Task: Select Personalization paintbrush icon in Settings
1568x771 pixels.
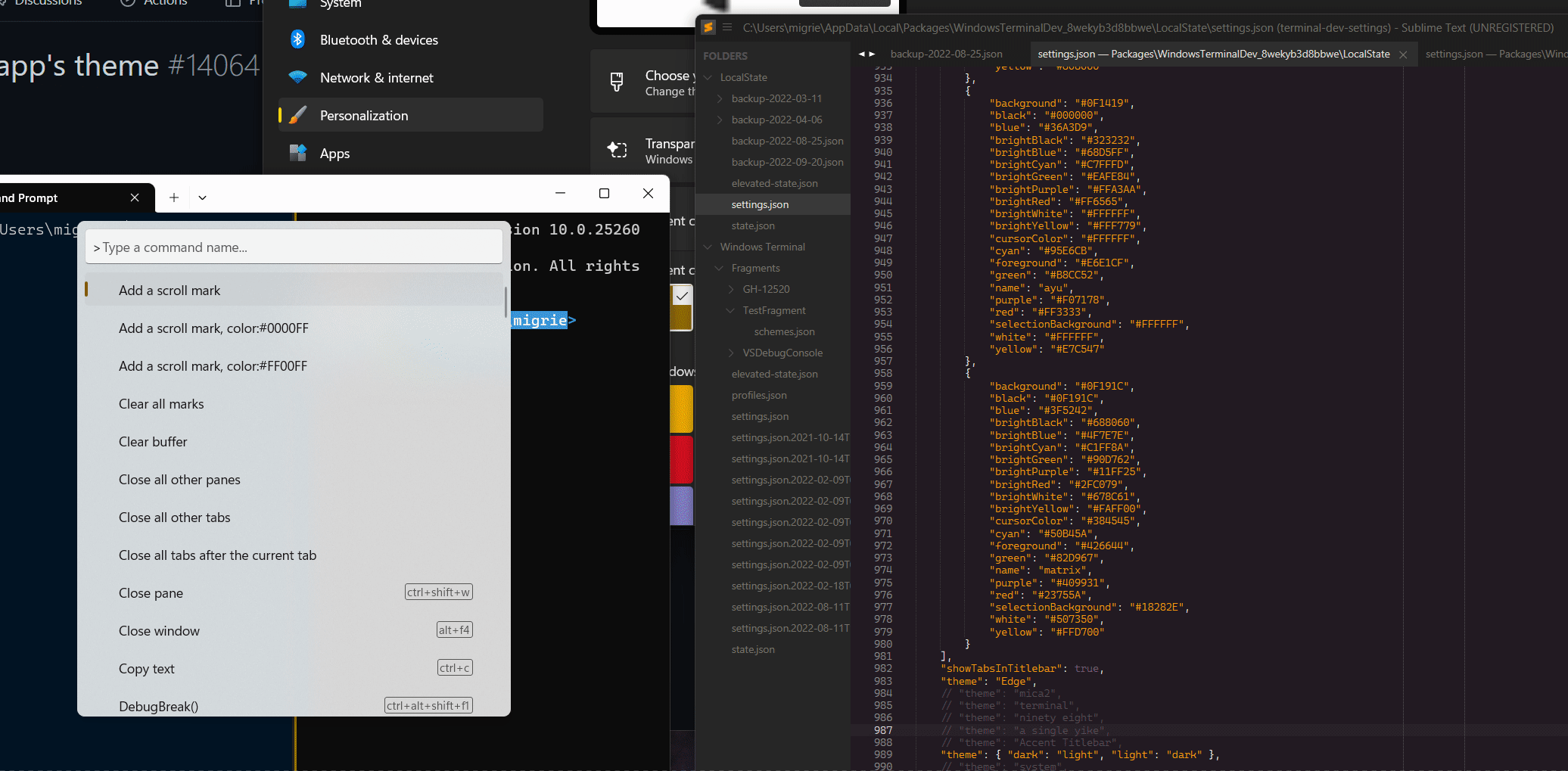Action: click(x=298, y=115)
